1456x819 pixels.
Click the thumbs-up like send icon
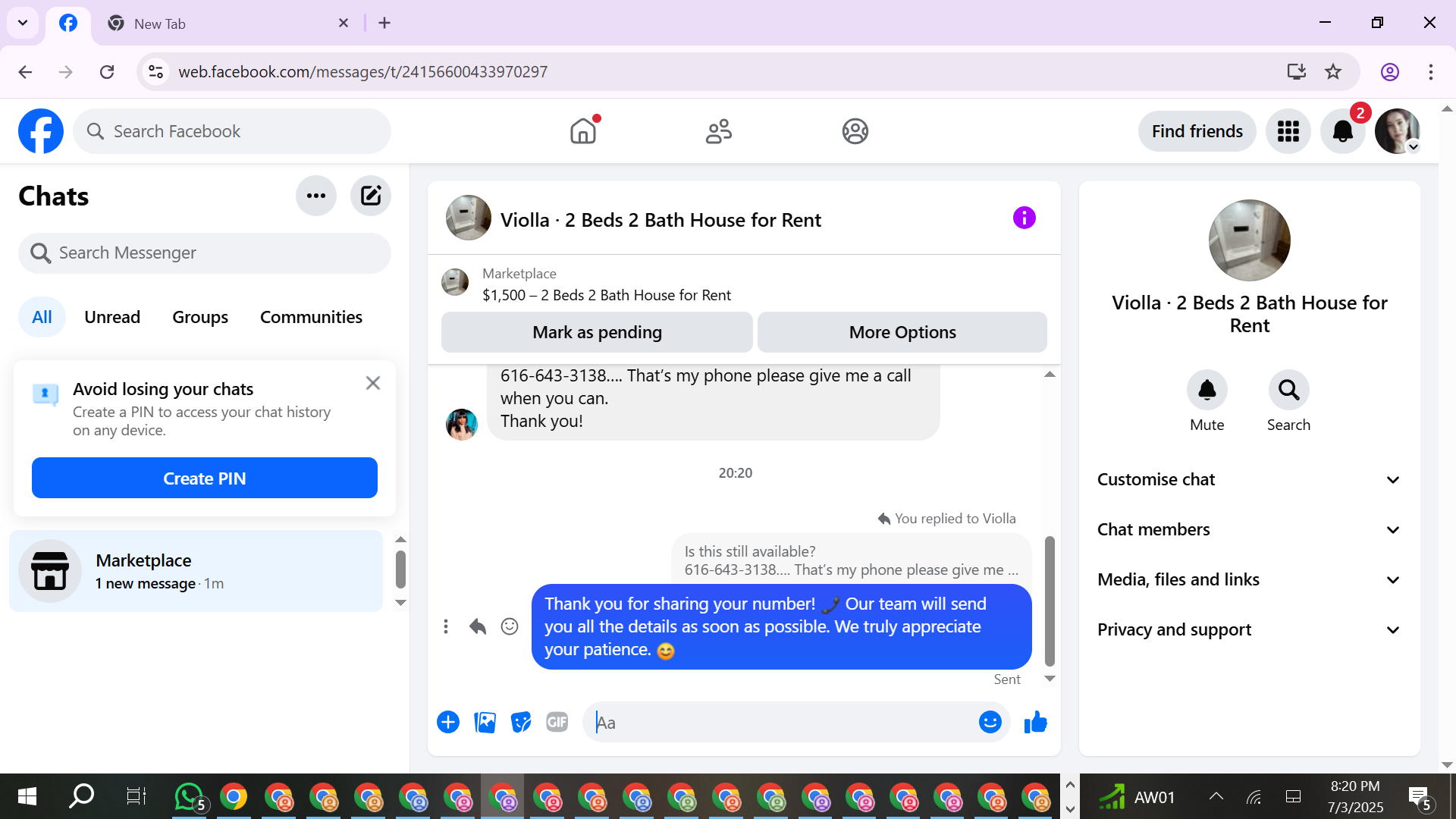pos(1035,723)
